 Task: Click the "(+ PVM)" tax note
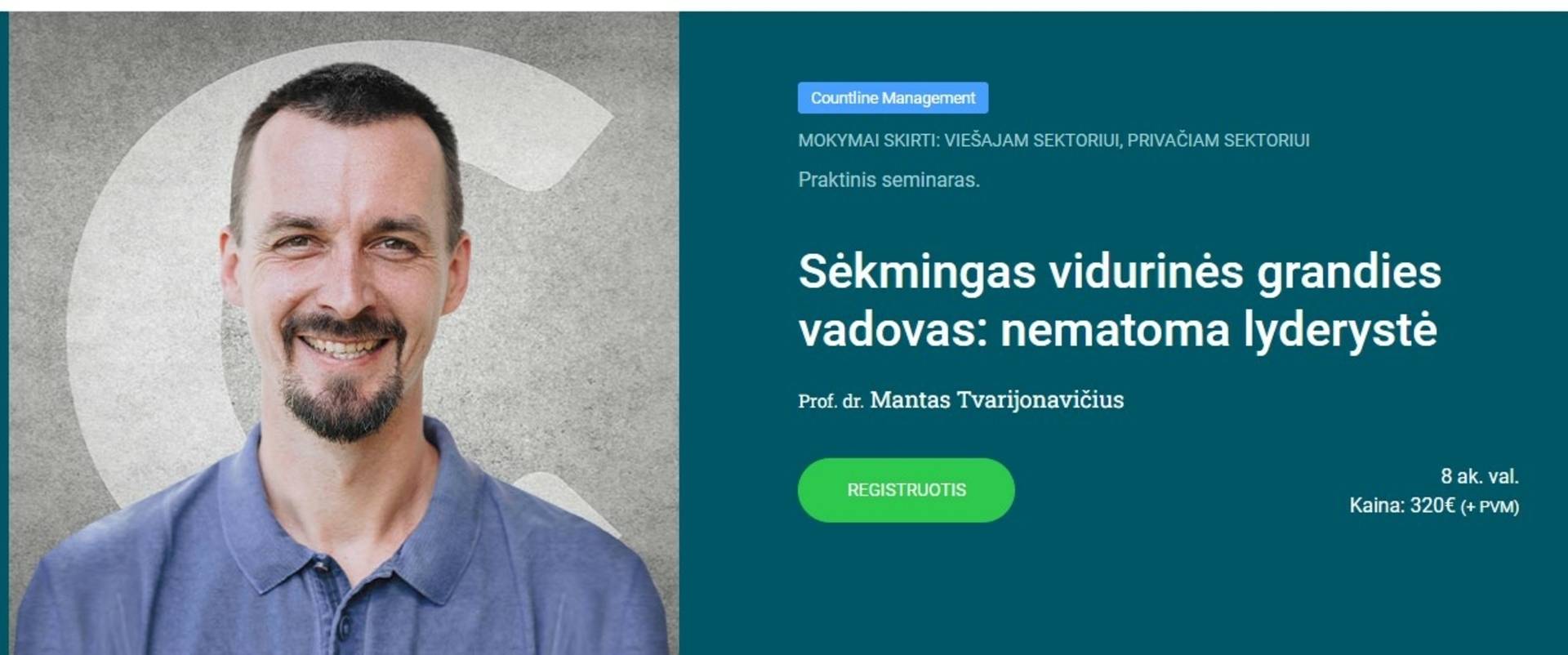(x=1490, y=507)
